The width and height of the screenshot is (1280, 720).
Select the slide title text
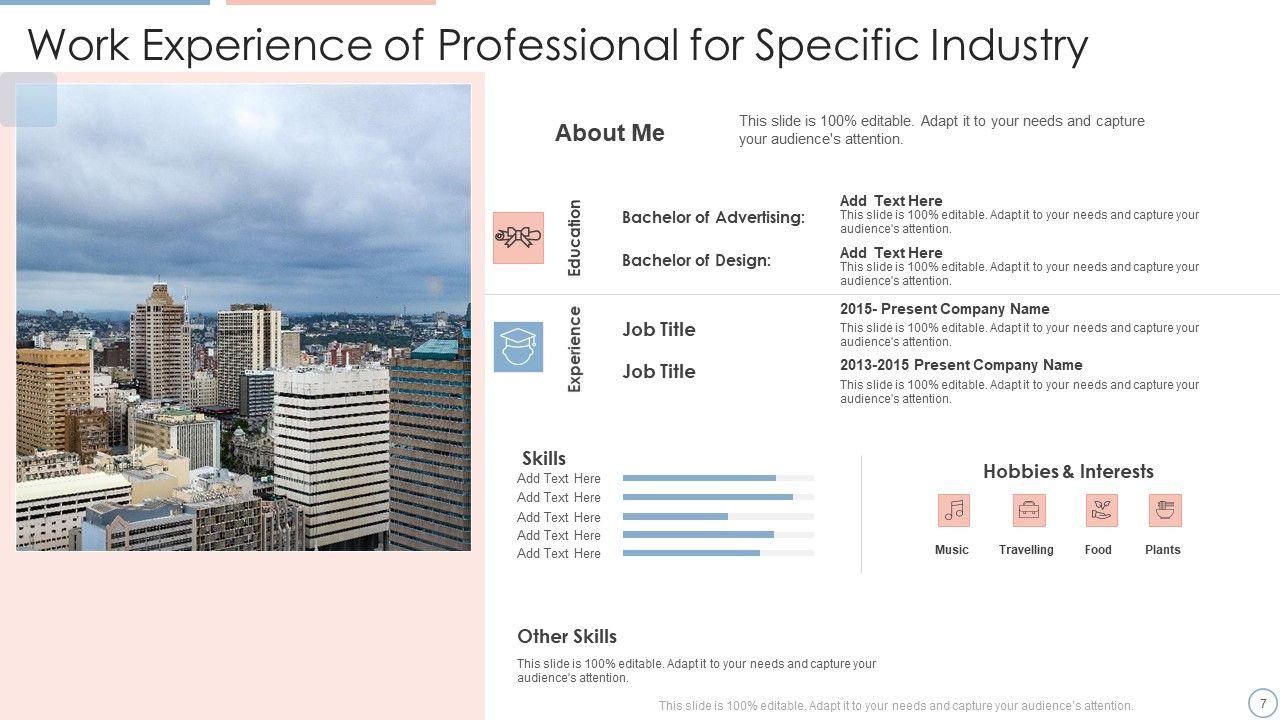(557, 45)
